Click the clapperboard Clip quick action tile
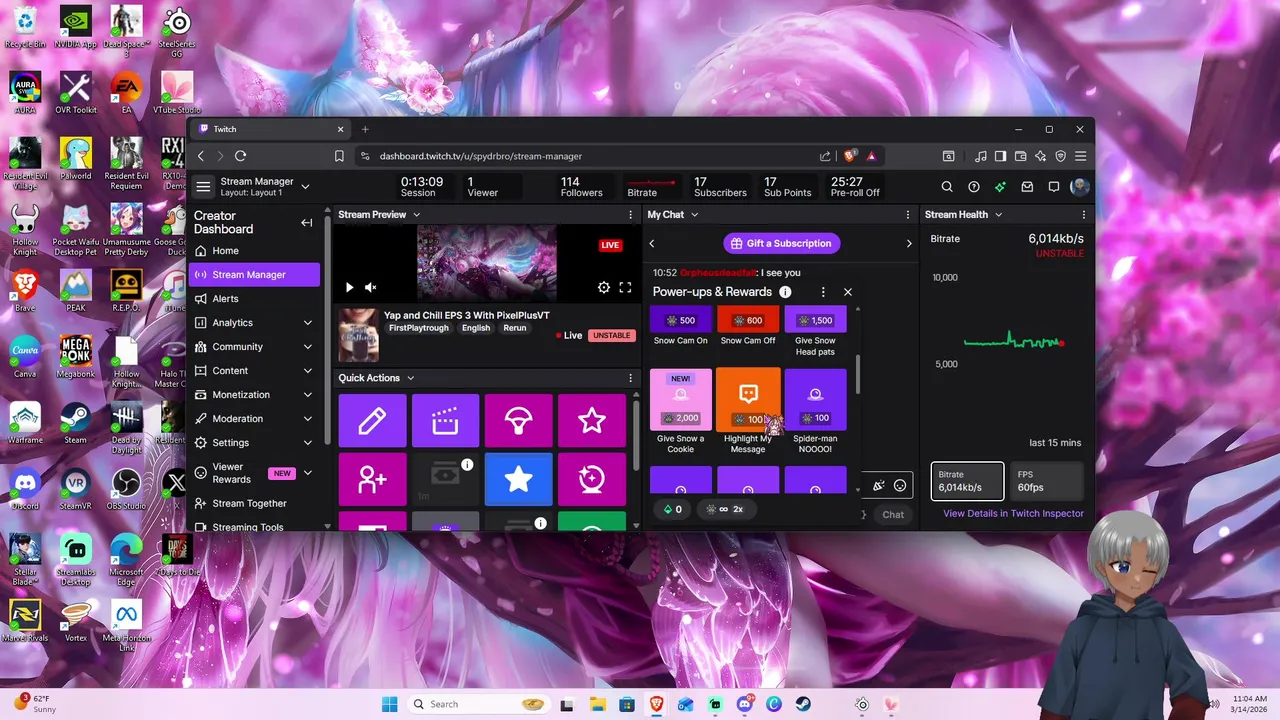This screenshot has width=1280, height=720. [x=445, y=421]
